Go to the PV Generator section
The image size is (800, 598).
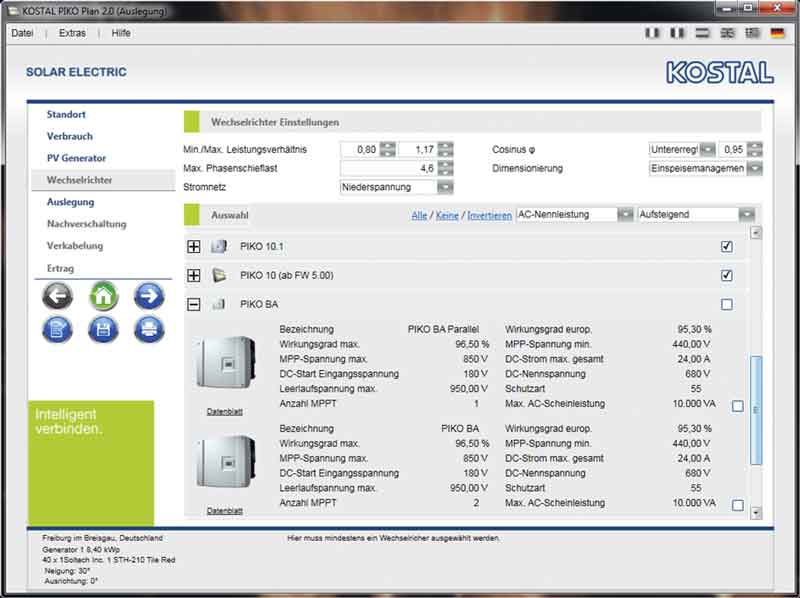tap(77, 158)
